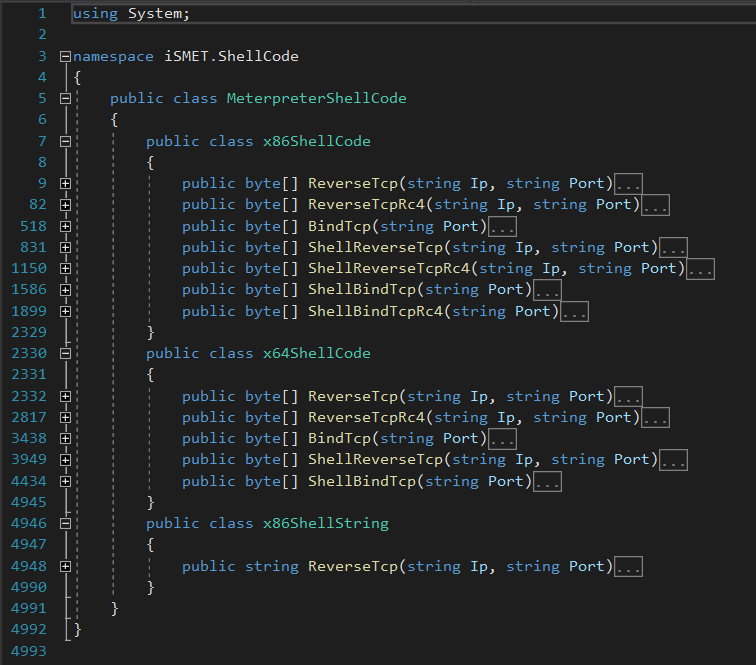756x665 pixels.
Task: Click line number 2329 in the margin
Action: point(29,332)
